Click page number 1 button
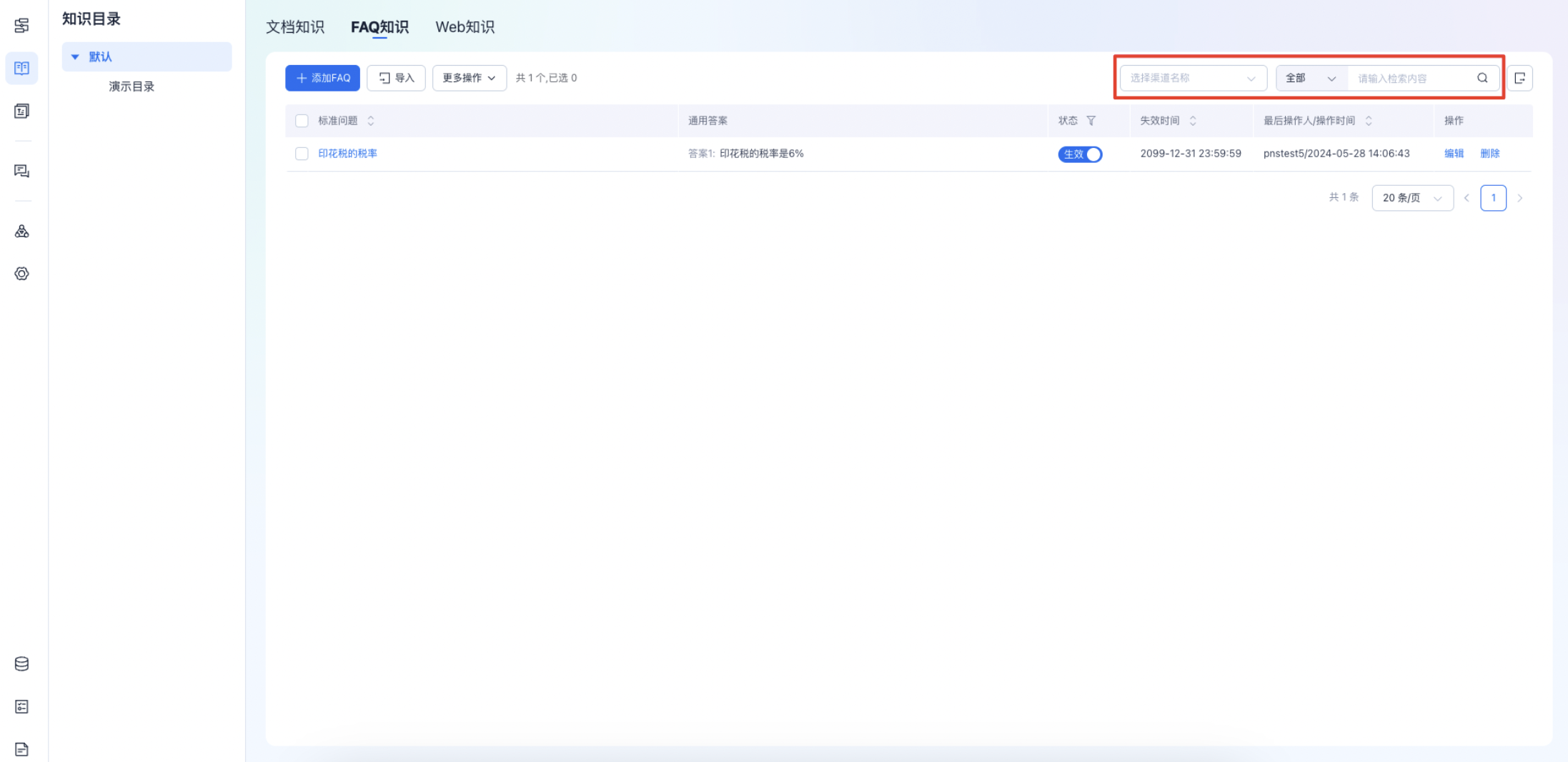1568x762 pixels. pos(1494,198)
